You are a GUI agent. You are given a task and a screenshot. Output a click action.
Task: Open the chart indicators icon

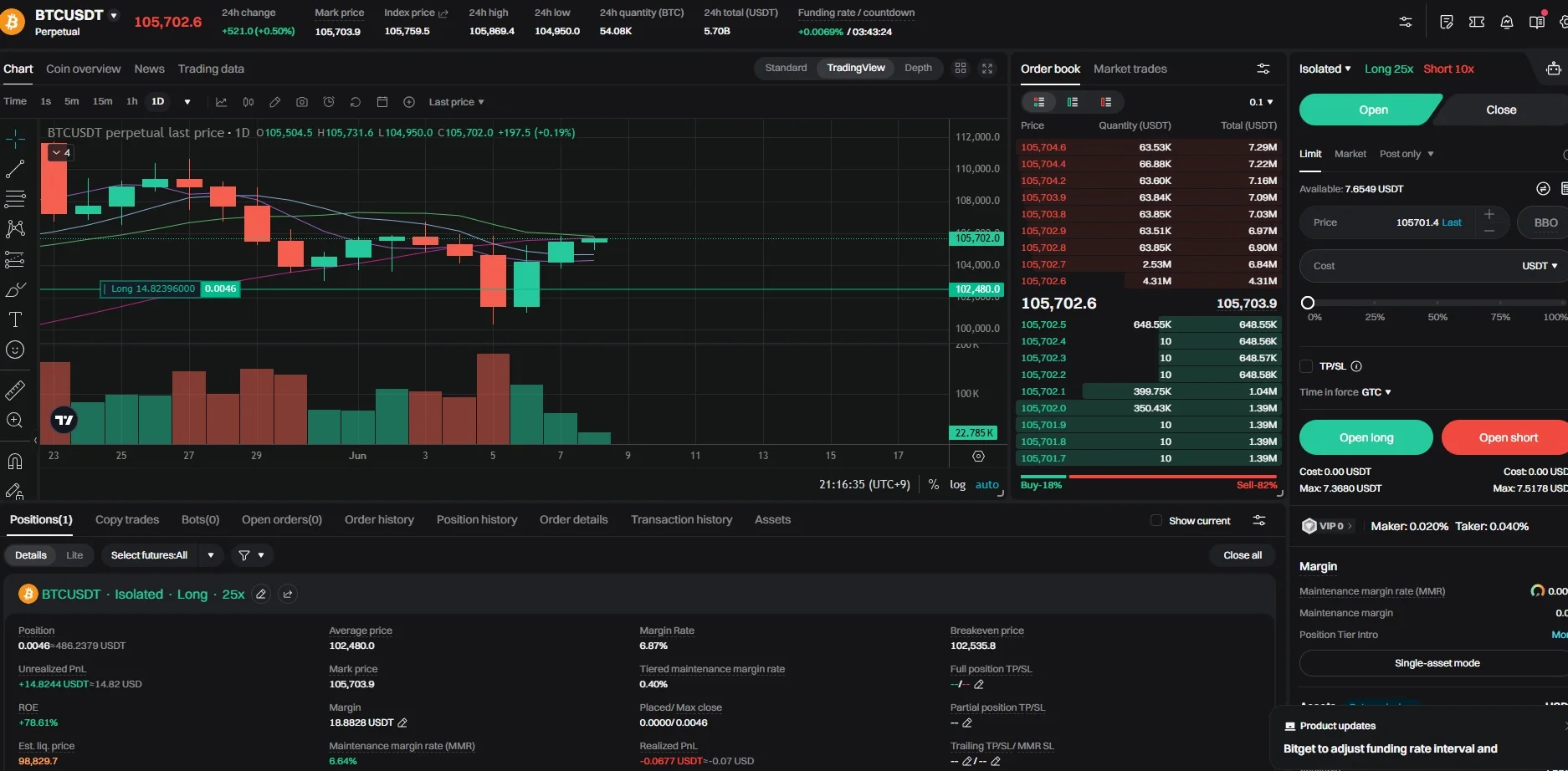[221, 102]
